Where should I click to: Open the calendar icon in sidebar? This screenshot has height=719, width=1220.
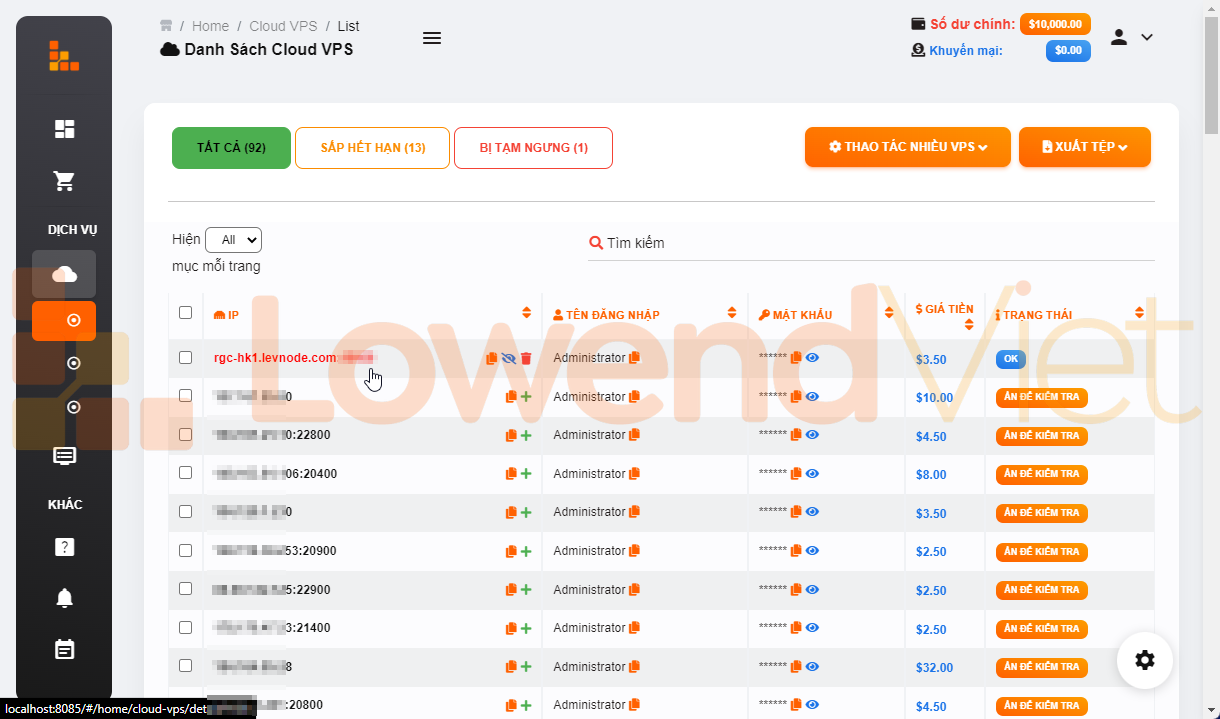click(x=64, y=649)
